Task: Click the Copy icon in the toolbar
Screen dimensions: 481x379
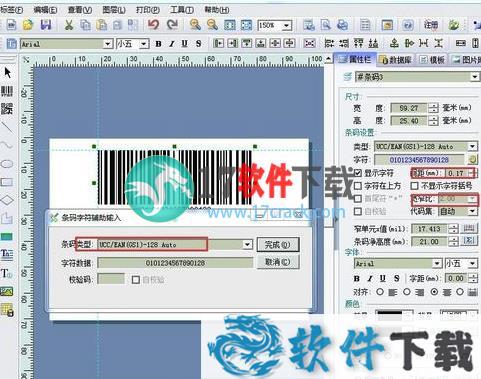Action: point(86,25)
